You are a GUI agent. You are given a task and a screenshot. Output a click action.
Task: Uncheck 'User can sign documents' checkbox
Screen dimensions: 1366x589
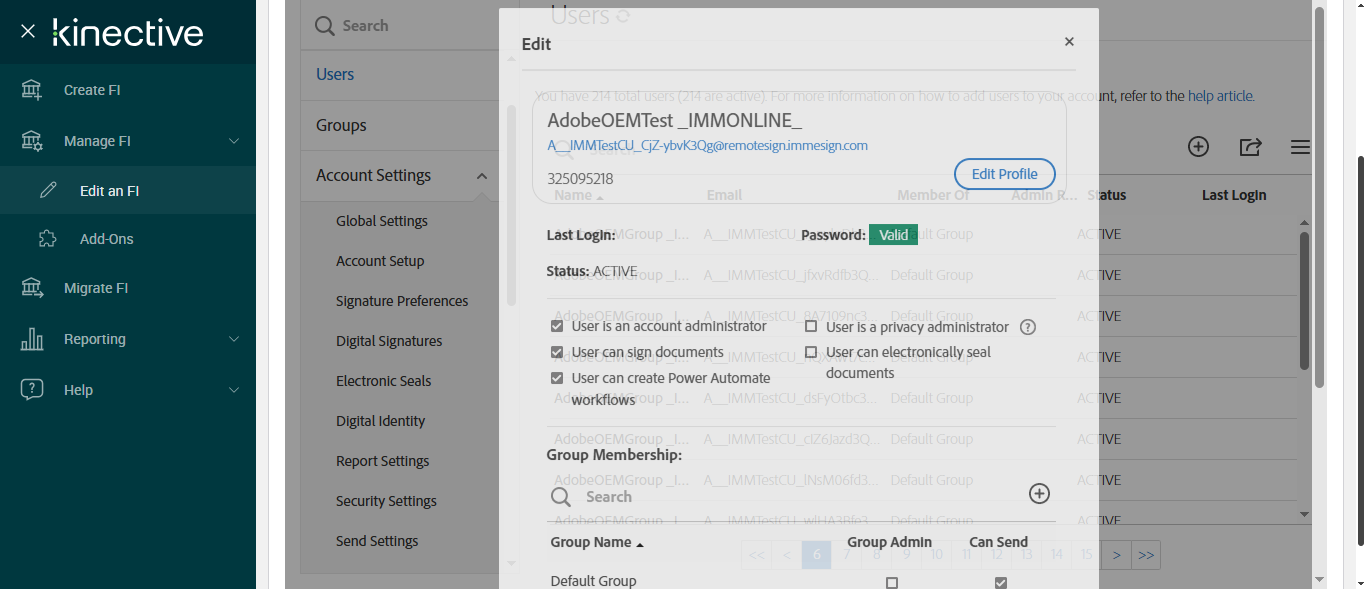[x=557, y=352]
